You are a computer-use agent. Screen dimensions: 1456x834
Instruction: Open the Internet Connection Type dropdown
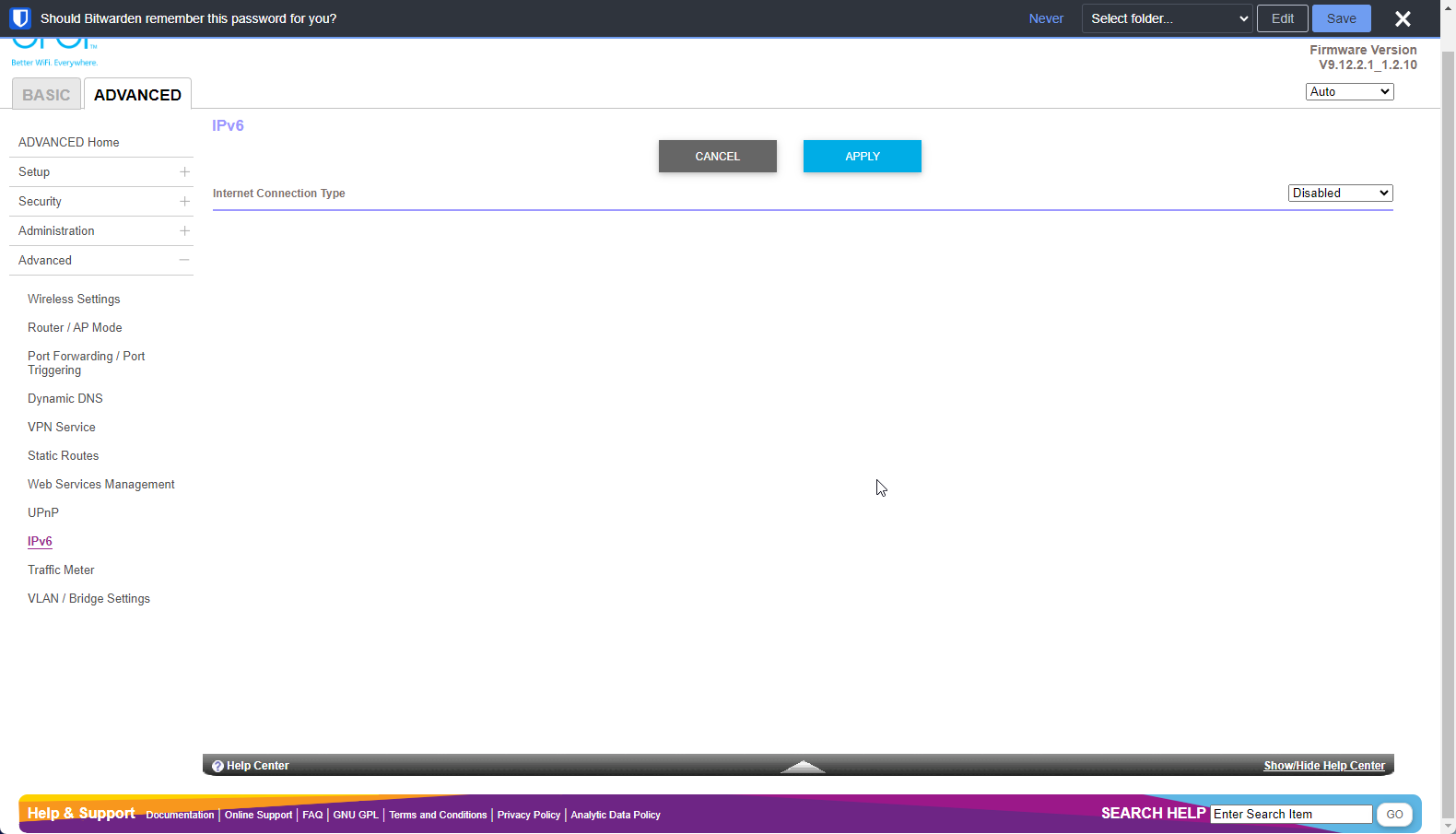point(1340,194)
